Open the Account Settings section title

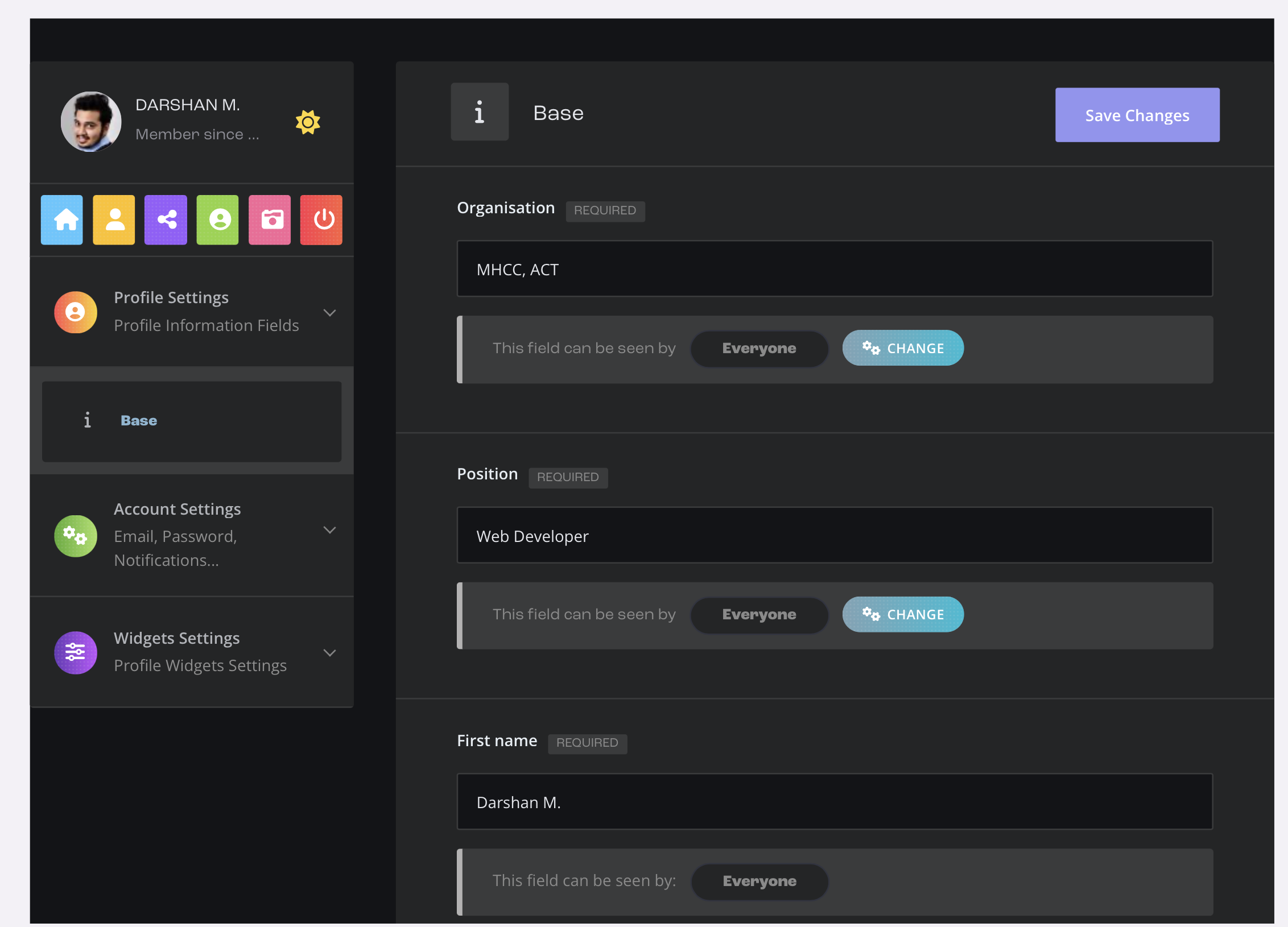pyautogui.click(x=177, y=509)
